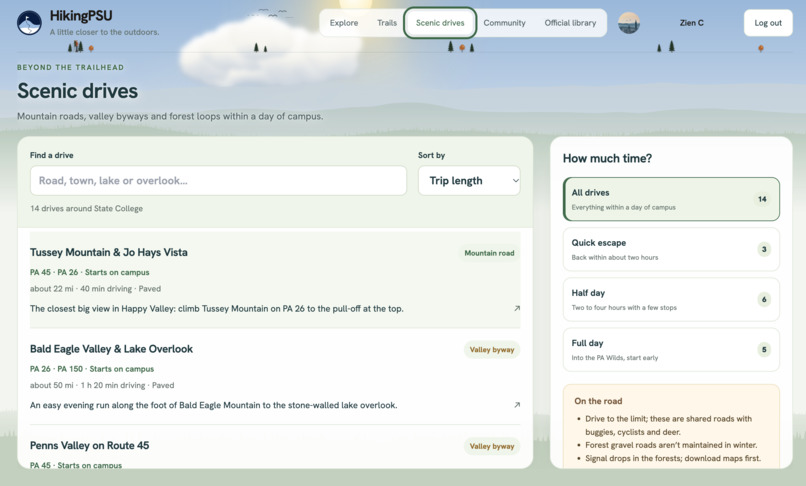Open Penns Valley on Route 45 title

(x=89, y=446)
